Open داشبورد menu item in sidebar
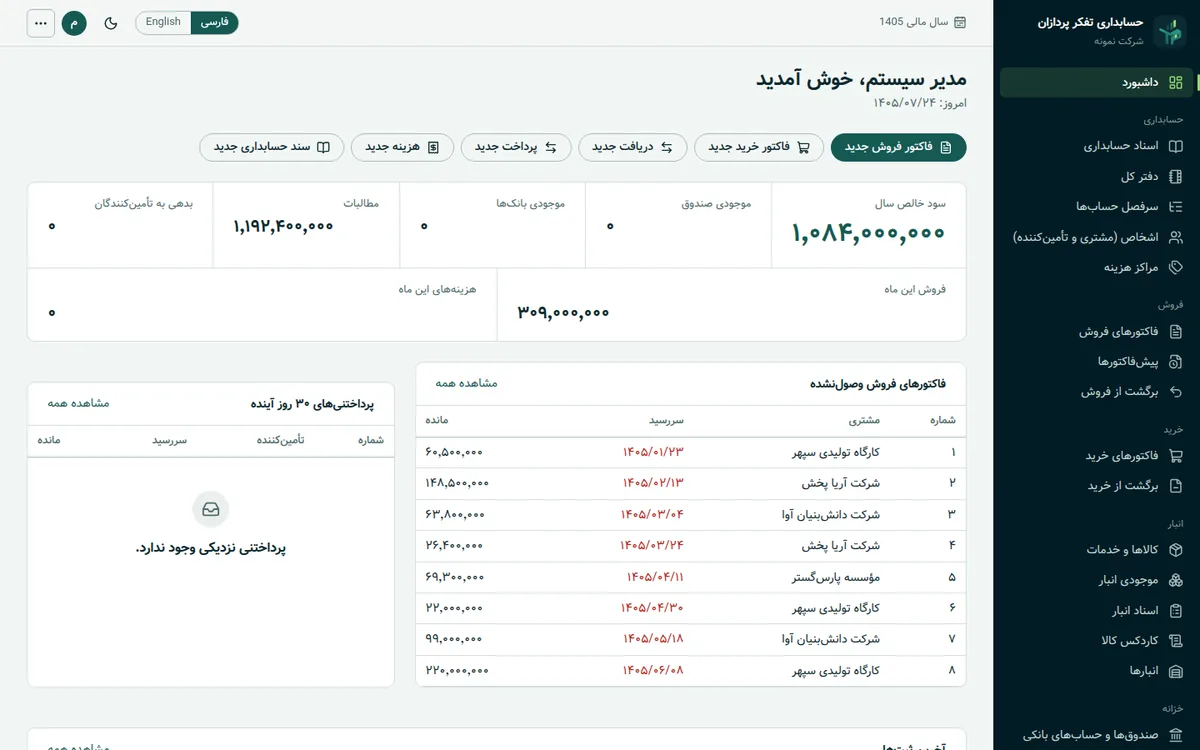The image size is (1200, 750). click(x=1097, y=83)
